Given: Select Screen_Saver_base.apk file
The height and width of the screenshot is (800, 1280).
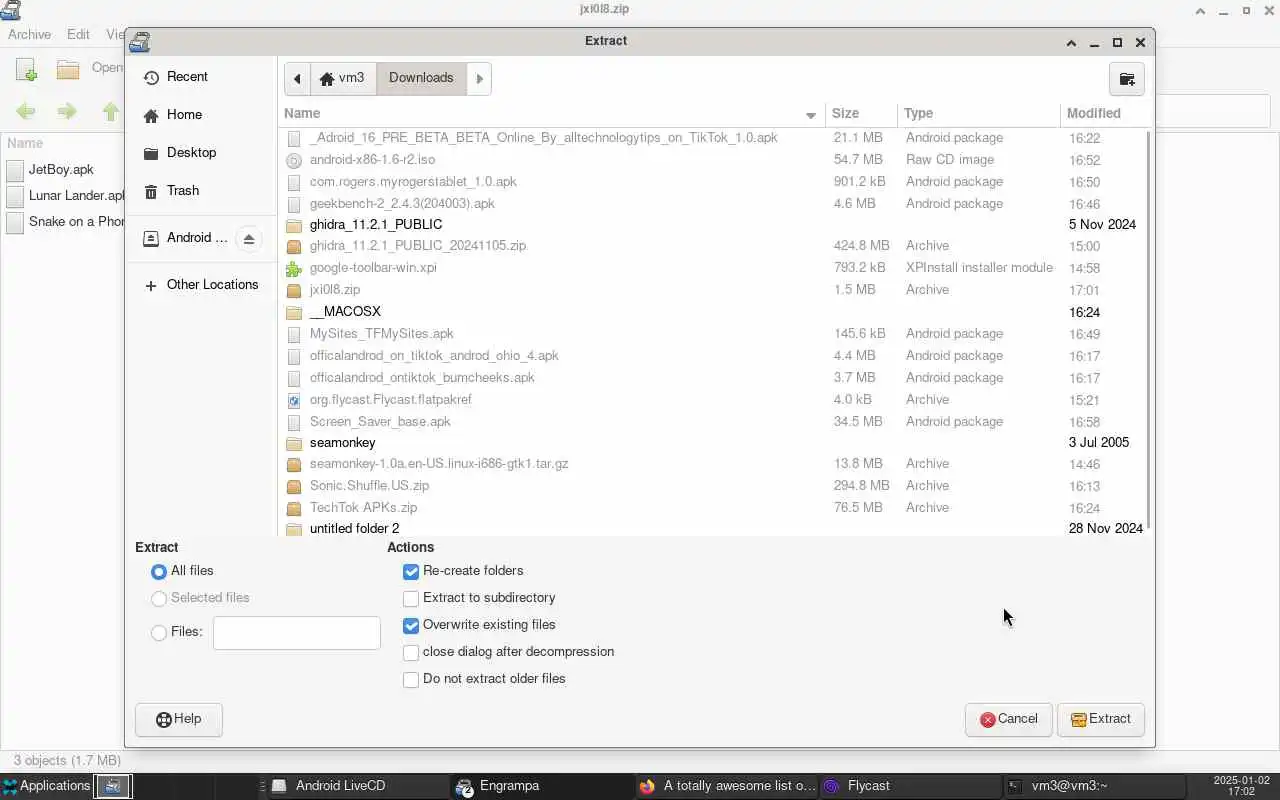Looking at the screenshot, I should tap(713, 422).
